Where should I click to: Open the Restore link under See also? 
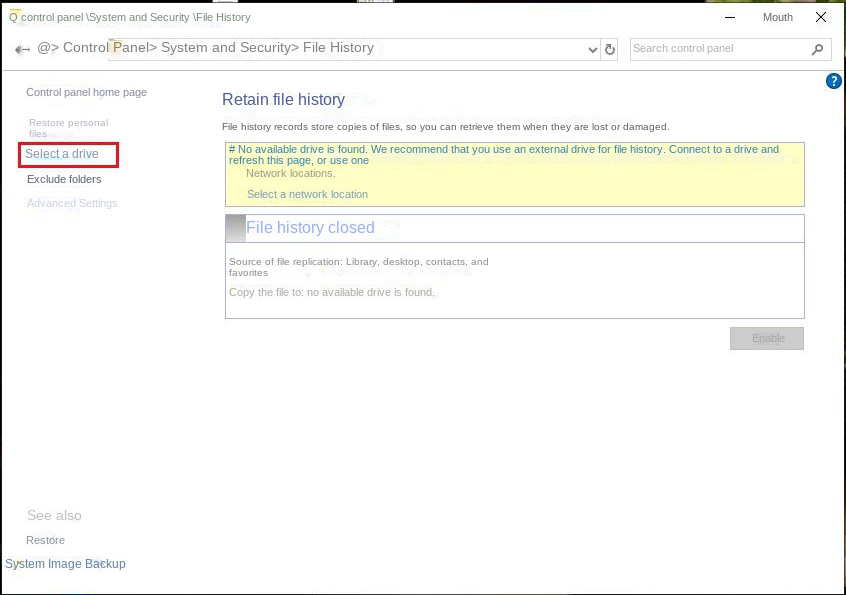(x=45, y=540)
